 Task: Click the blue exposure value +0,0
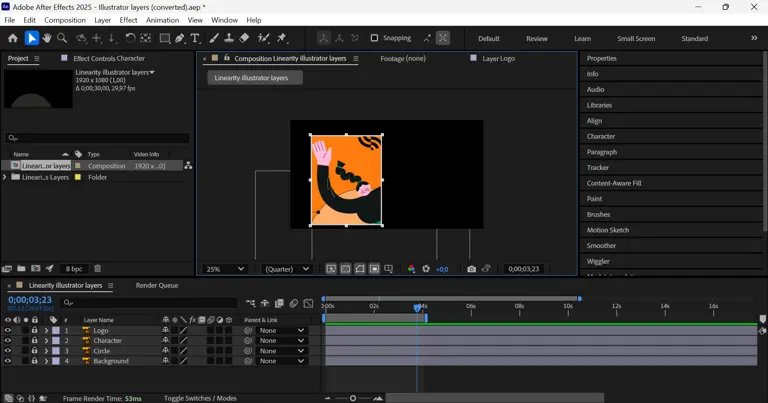pos(442,269)
